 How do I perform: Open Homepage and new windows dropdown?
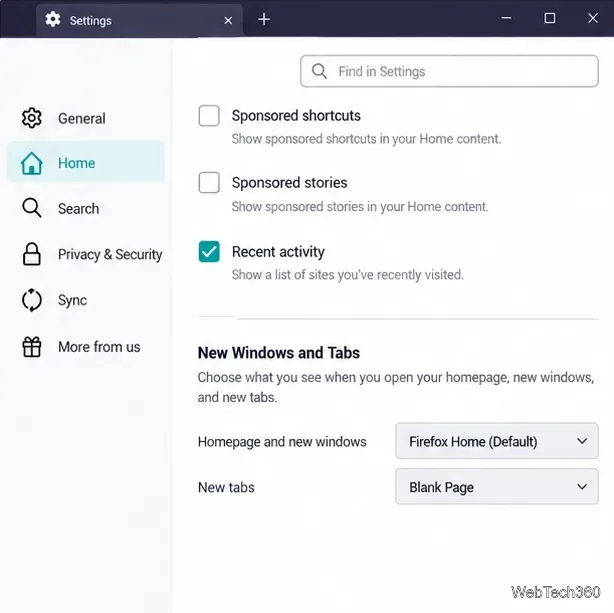pos(497,441)
